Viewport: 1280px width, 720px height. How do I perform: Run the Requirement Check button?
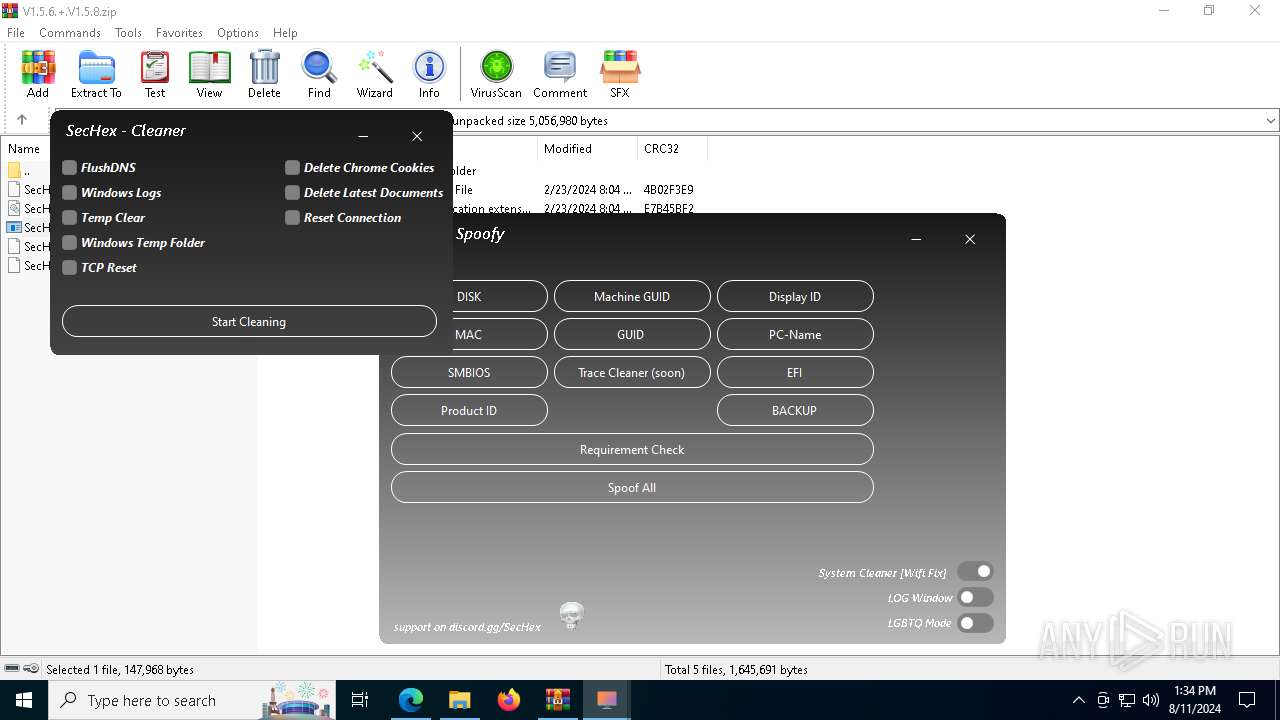point(632,449)
